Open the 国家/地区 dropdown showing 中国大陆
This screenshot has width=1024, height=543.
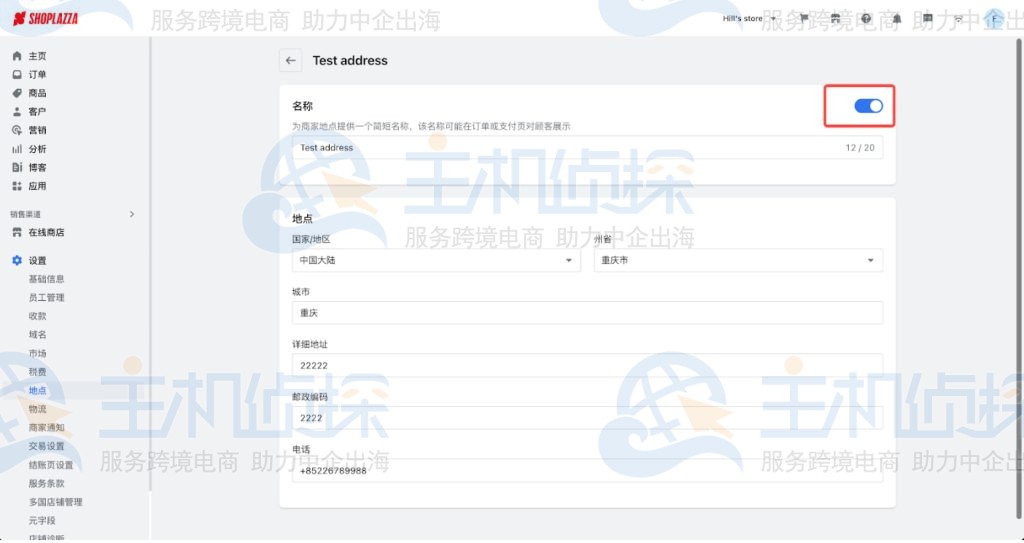pyautogui.click(x=435, y=260)
